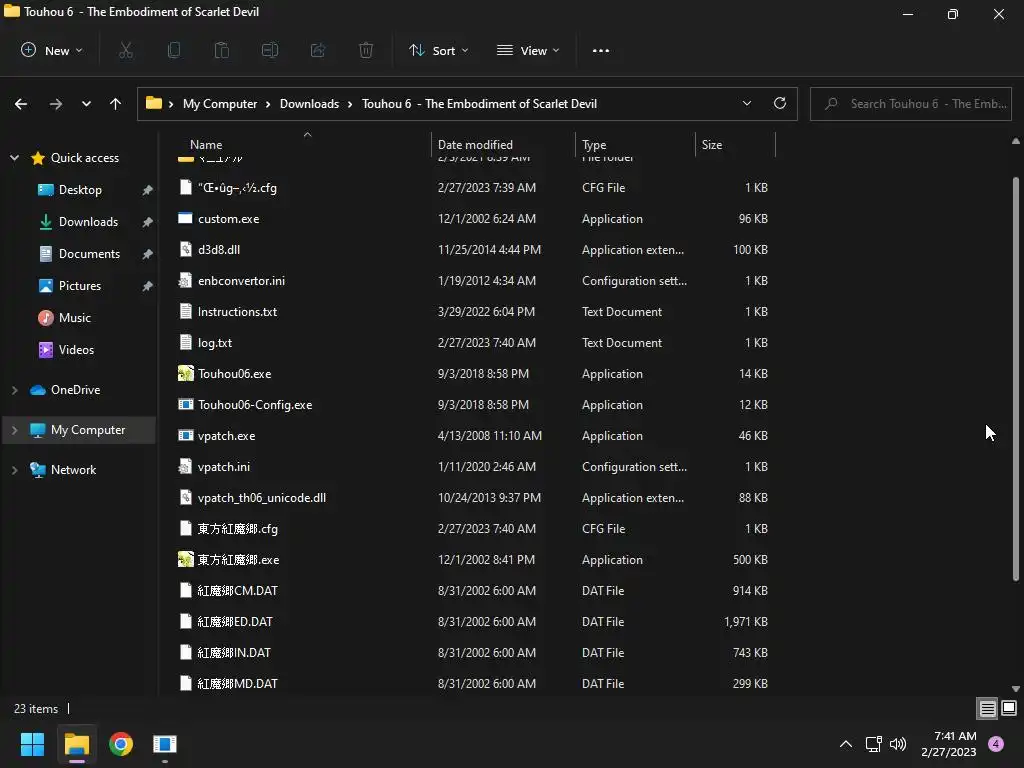1024x768 pixels.
Task: Open Documents in the sidebar
Action: [89, 253]
